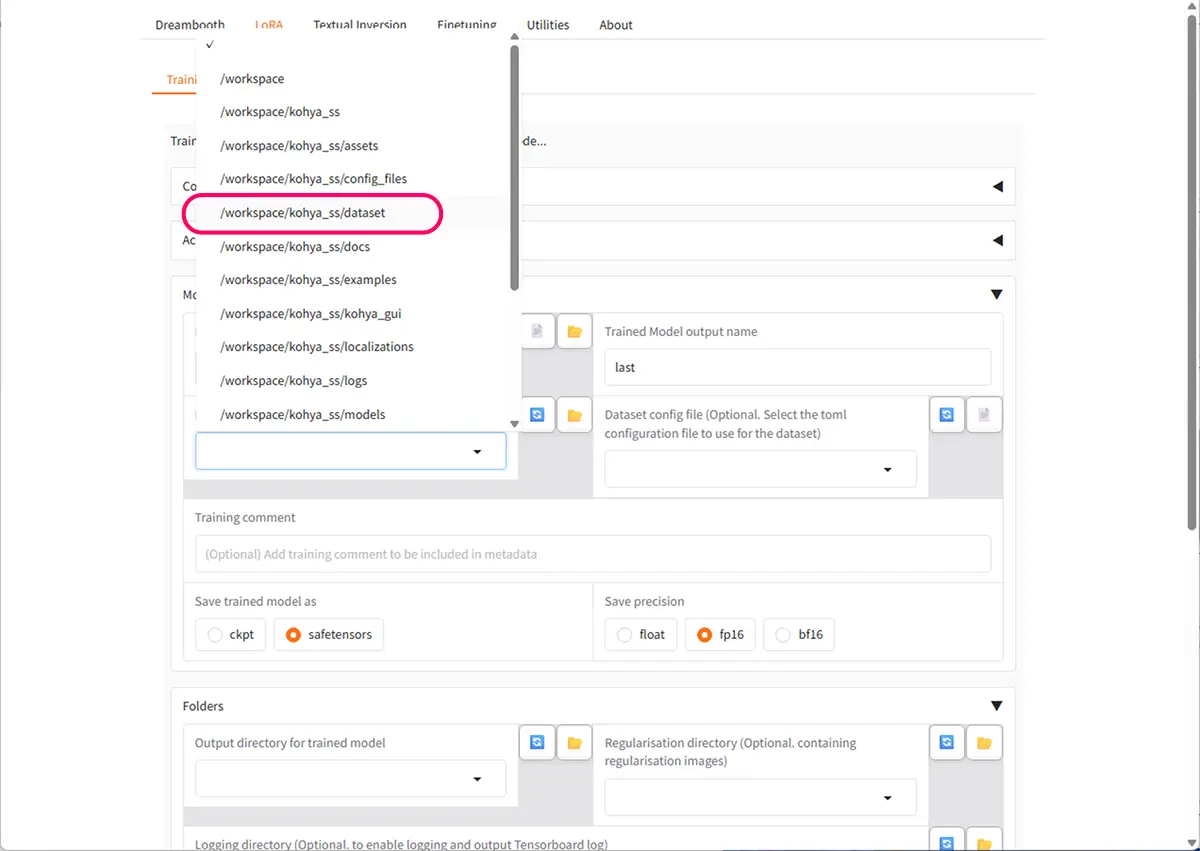Viewport: 1200px width, 851px height.
Task: Click the open dropdown box below the folder list
Action: 350,451
